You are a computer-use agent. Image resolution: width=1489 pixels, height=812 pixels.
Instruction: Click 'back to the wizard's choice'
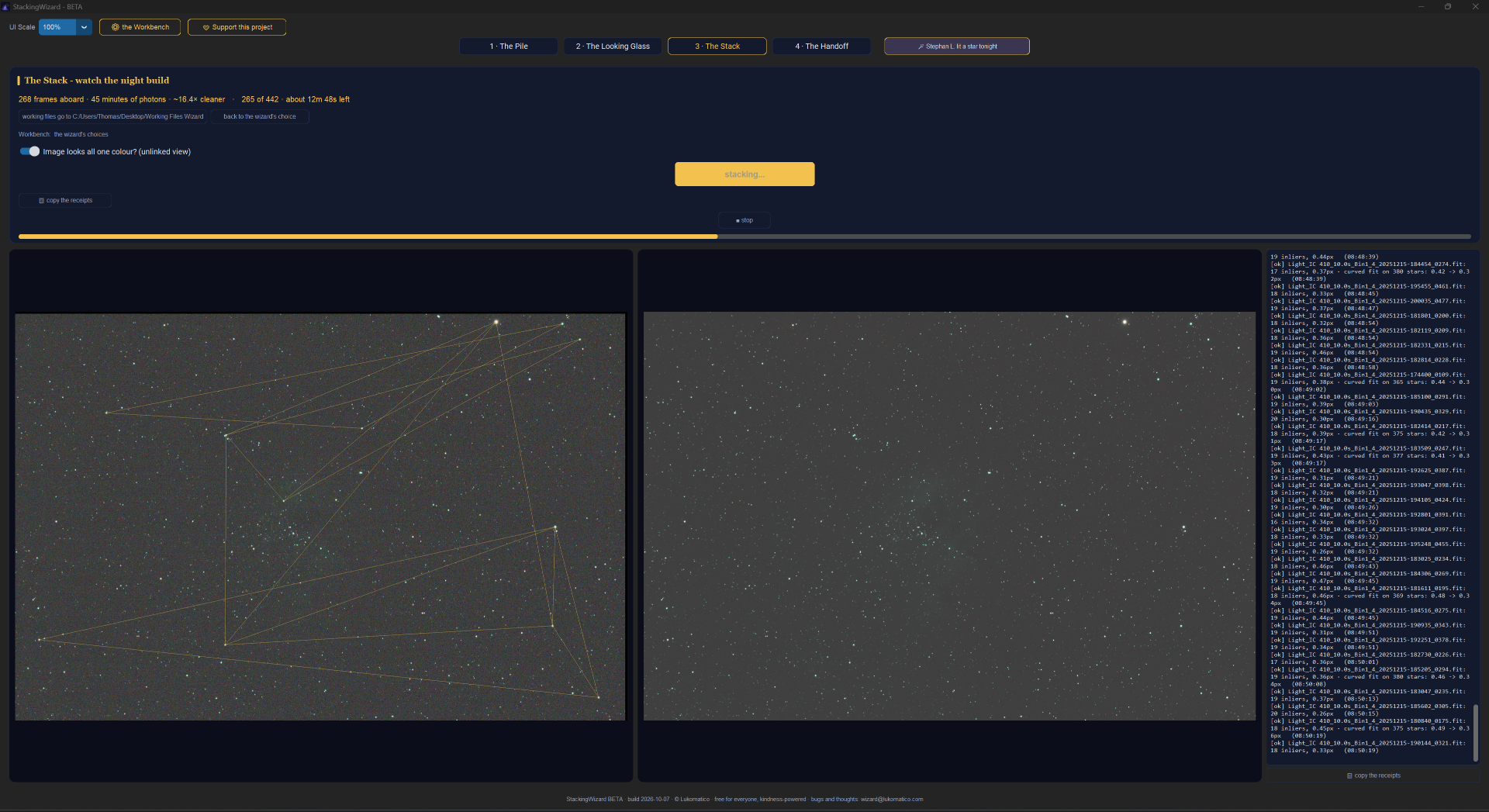260,116
